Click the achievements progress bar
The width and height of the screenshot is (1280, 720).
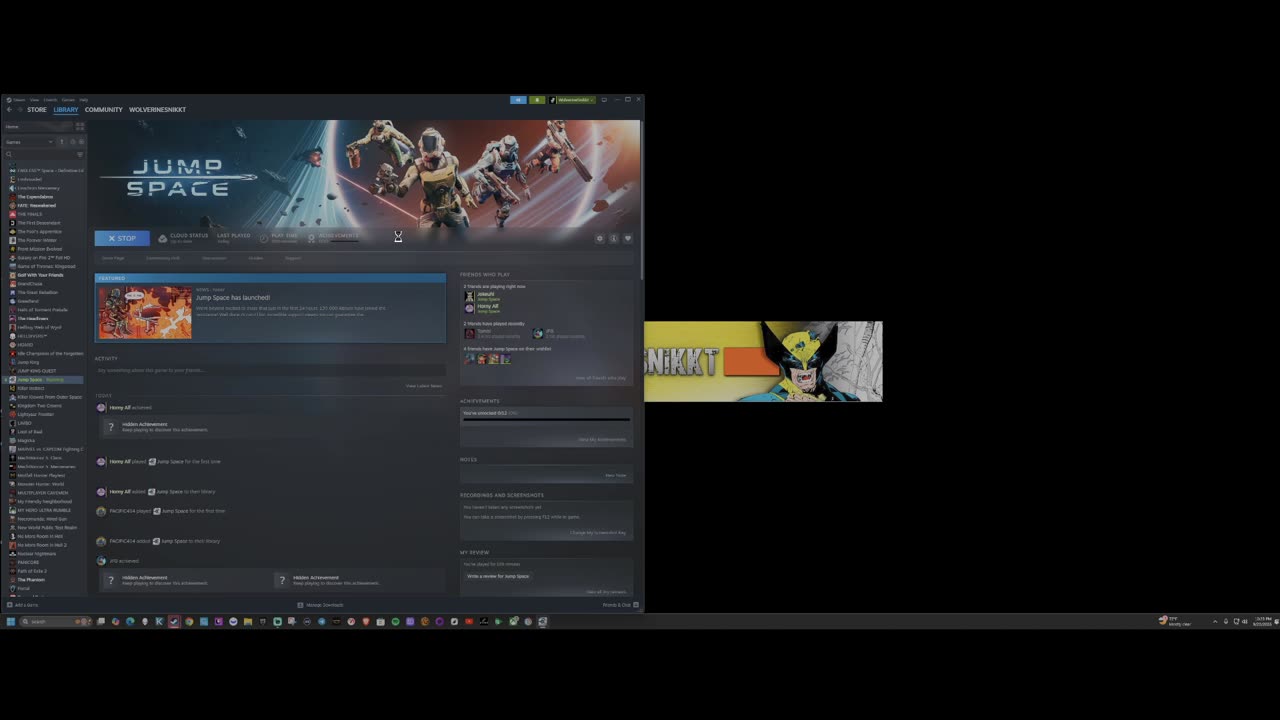coord(546,420)
